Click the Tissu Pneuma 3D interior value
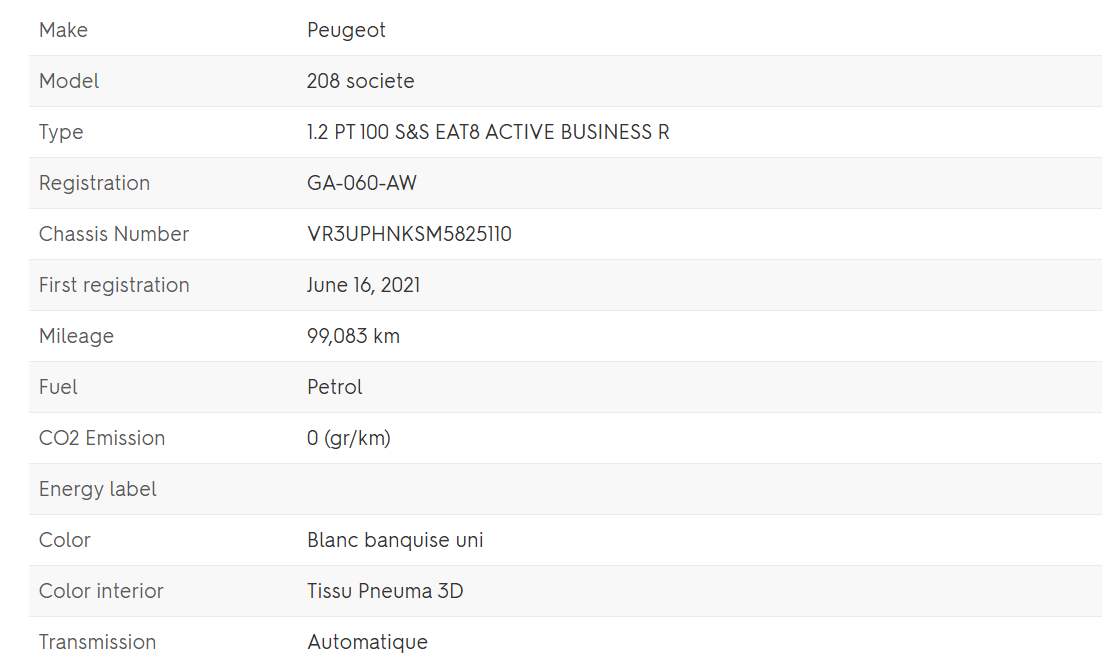 point(385,591)
